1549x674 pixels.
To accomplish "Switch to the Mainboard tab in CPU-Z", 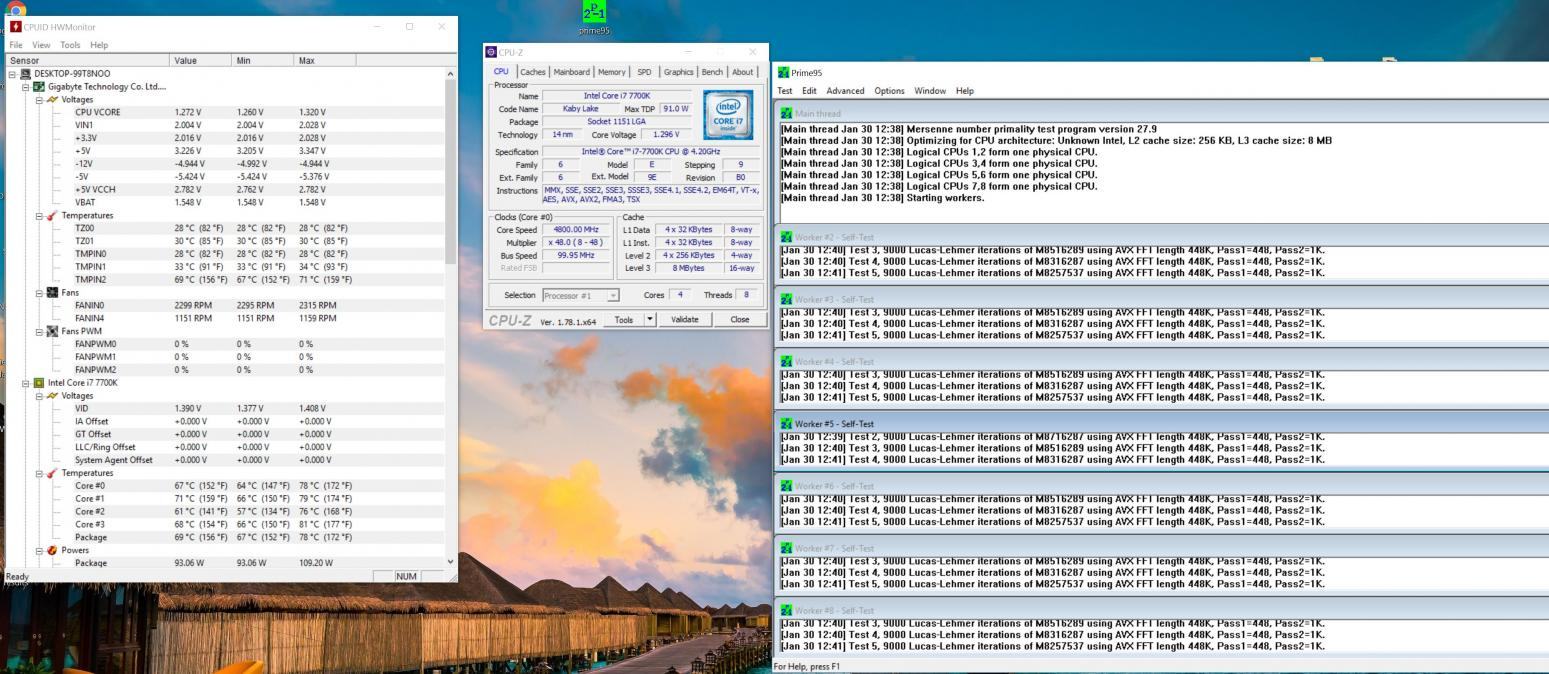I will (572, 72).
